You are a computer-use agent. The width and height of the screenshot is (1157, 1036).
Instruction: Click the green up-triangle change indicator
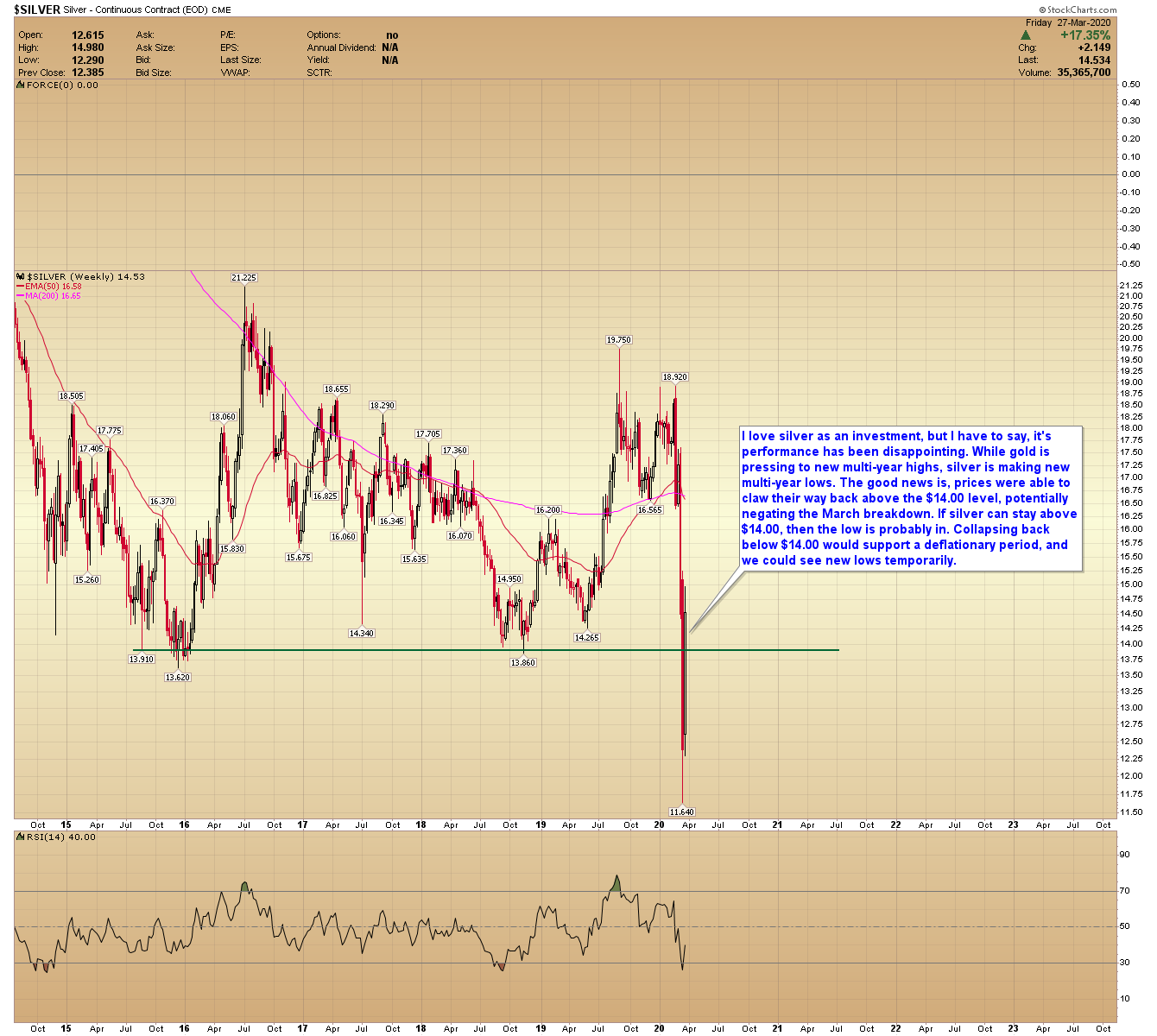point(1025,35)
